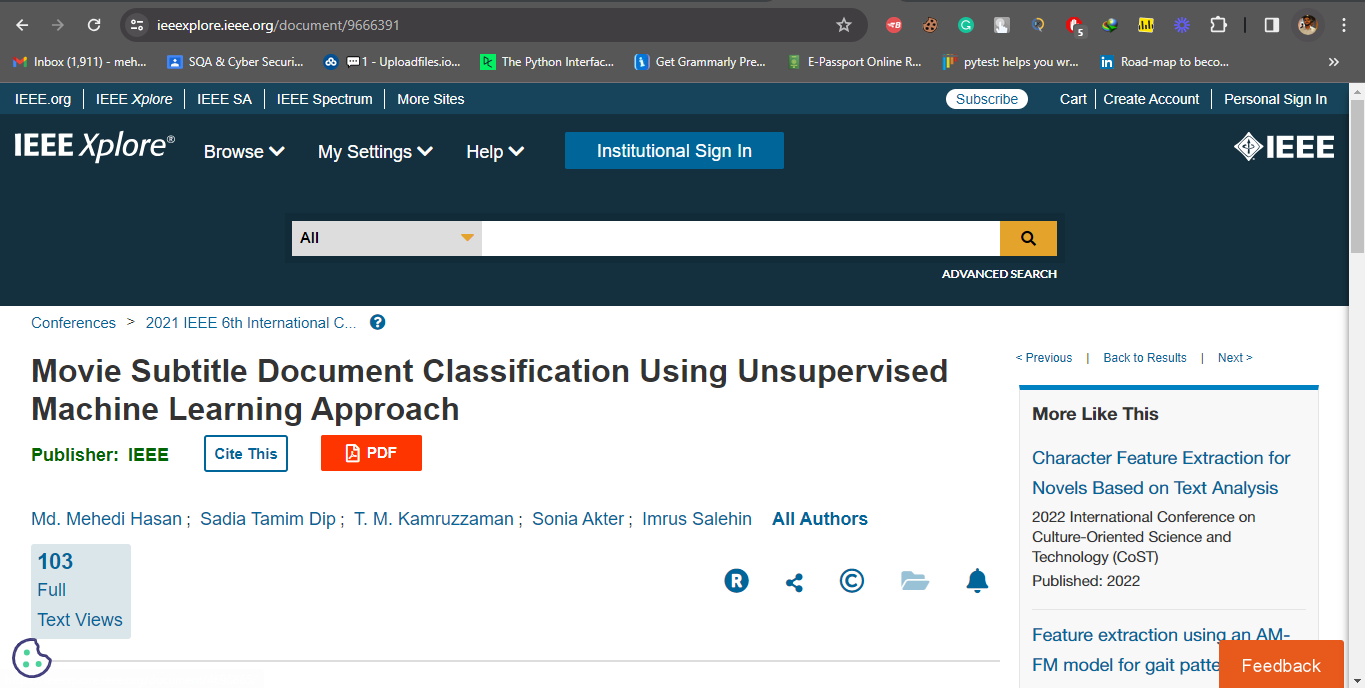Open author T. M. Kamruzzaman
This screenshot has width=1365, height=688.
(x=434, y=519)
